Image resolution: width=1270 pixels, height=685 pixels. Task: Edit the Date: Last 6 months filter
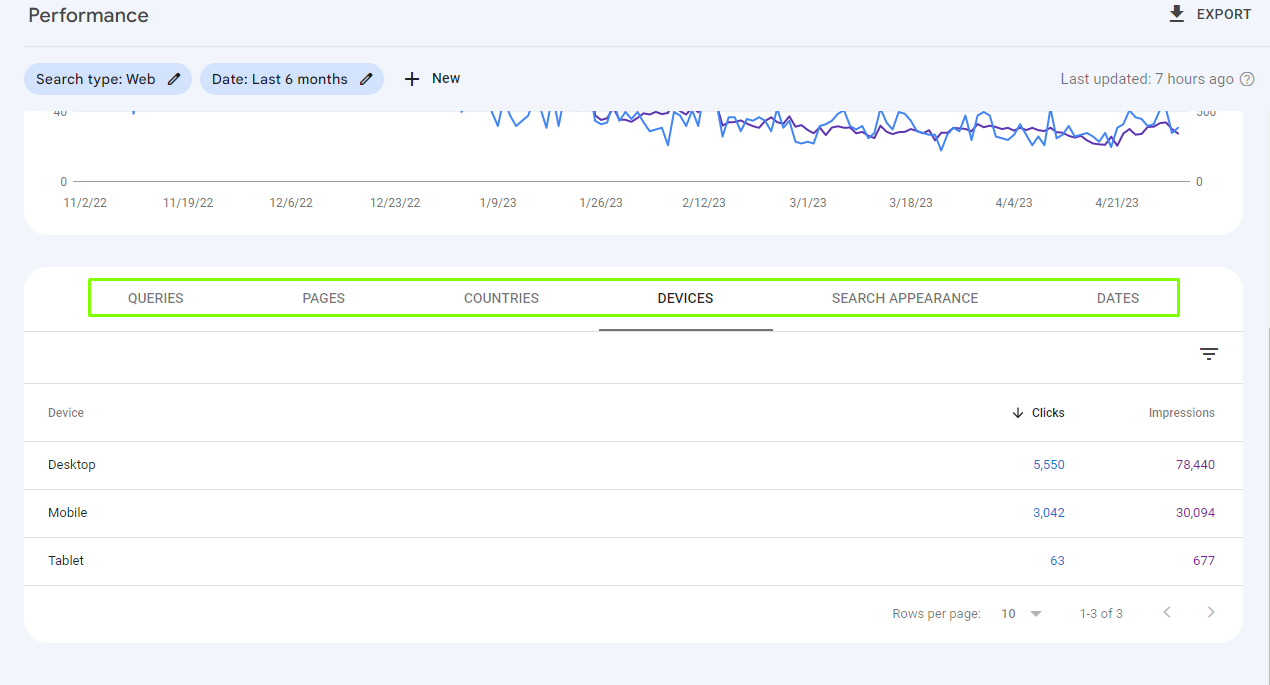point(366,79)
